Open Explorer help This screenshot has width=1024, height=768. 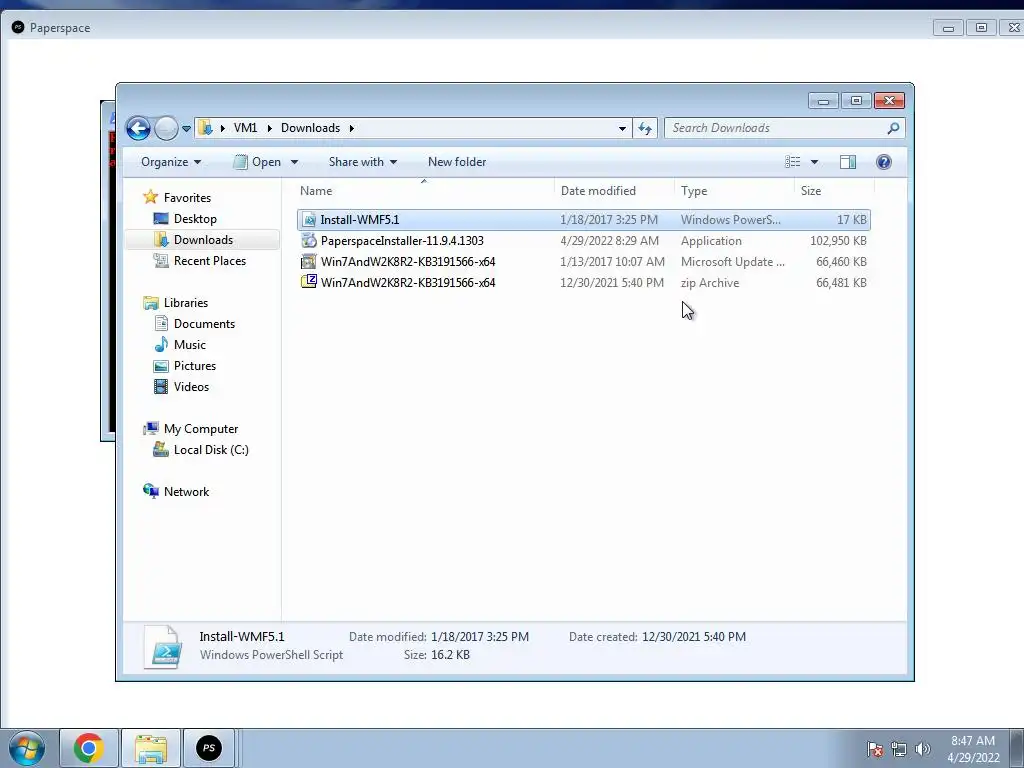[884, 162]
